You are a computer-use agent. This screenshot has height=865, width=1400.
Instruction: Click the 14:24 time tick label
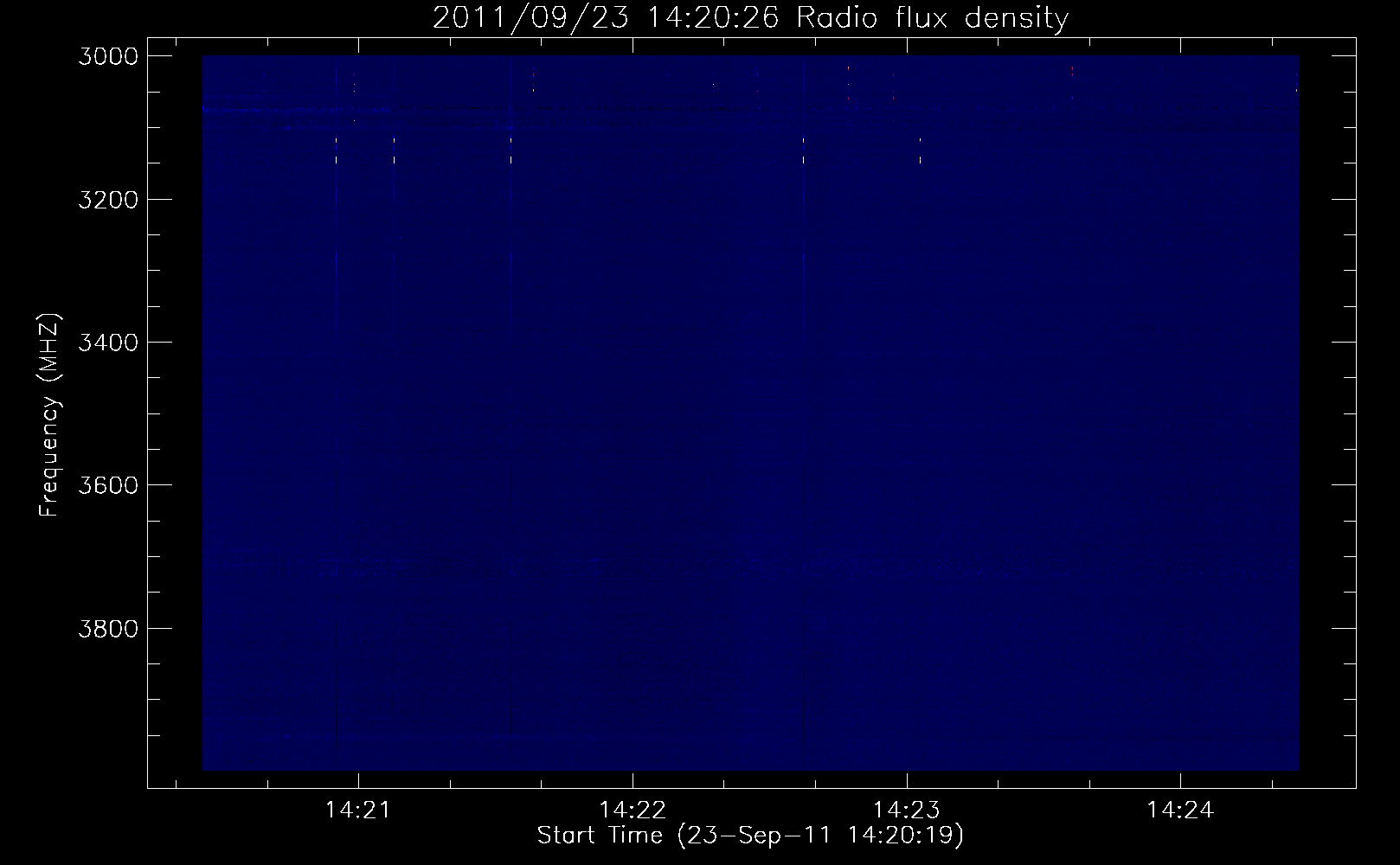(1180, 810)
